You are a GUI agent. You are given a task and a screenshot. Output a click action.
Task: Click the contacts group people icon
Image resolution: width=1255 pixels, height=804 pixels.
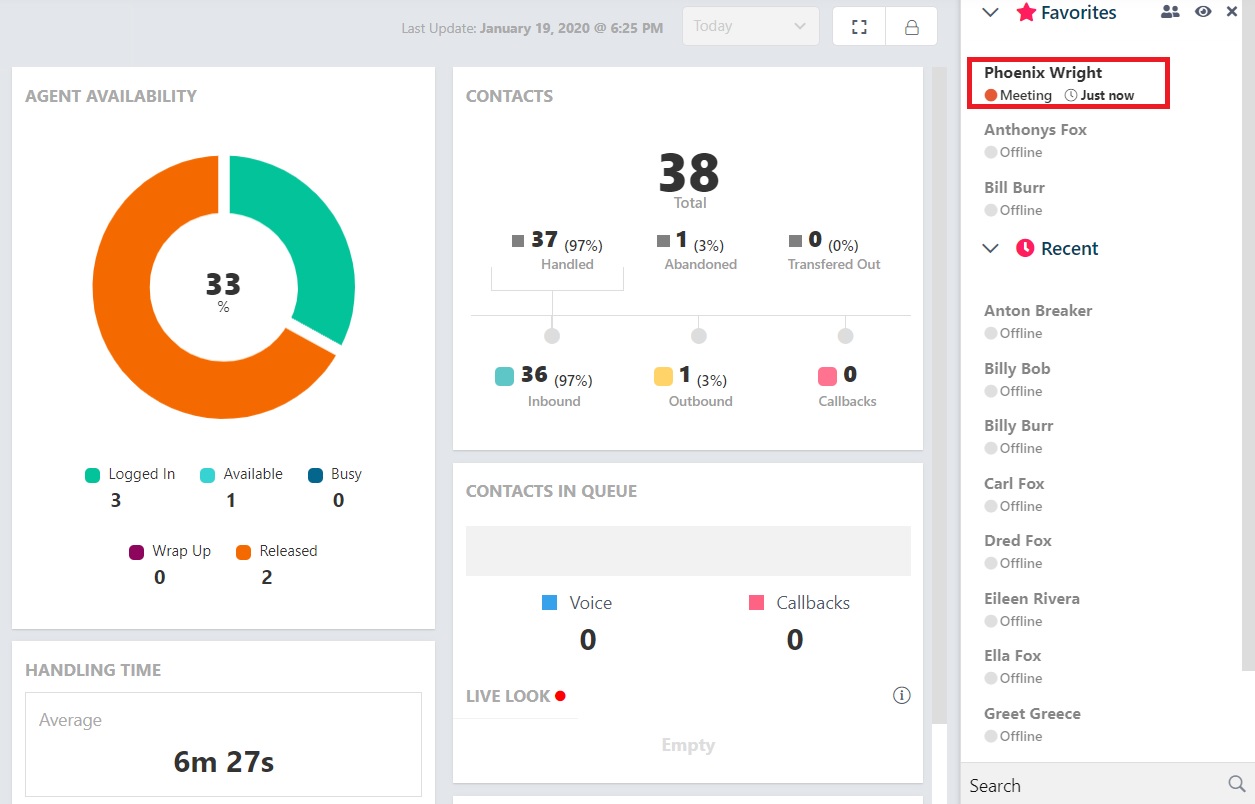[1170, 12]
